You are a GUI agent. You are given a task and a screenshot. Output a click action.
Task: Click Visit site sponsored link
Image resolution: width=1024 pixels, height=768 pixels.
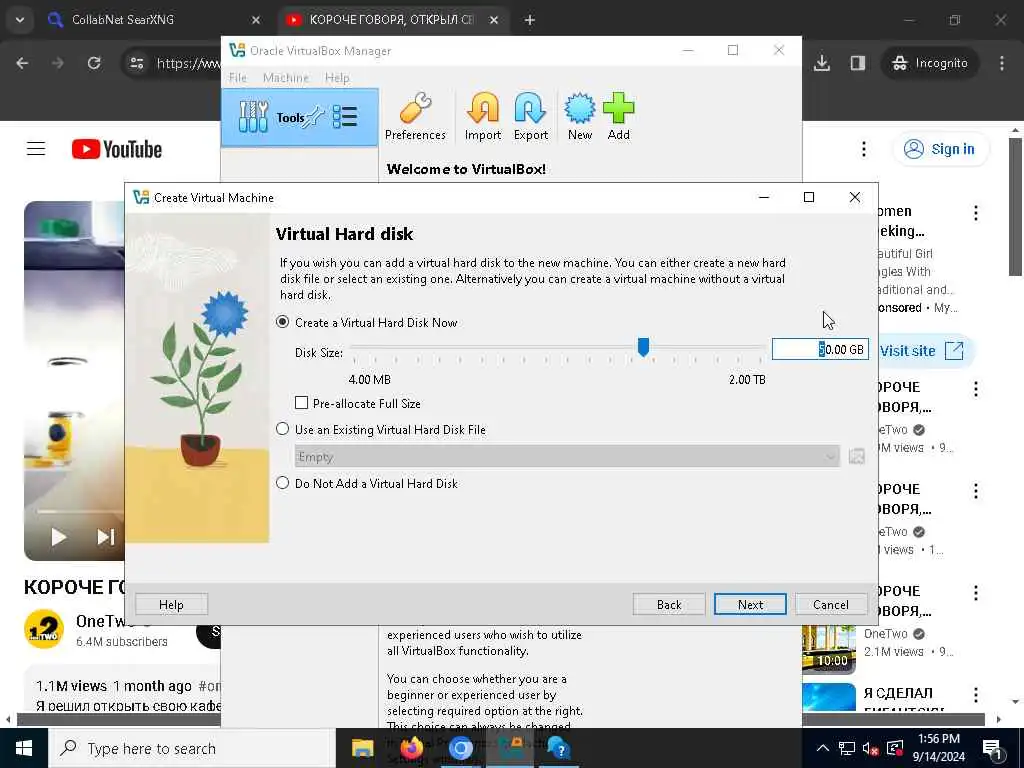click(x=922, y=351)
